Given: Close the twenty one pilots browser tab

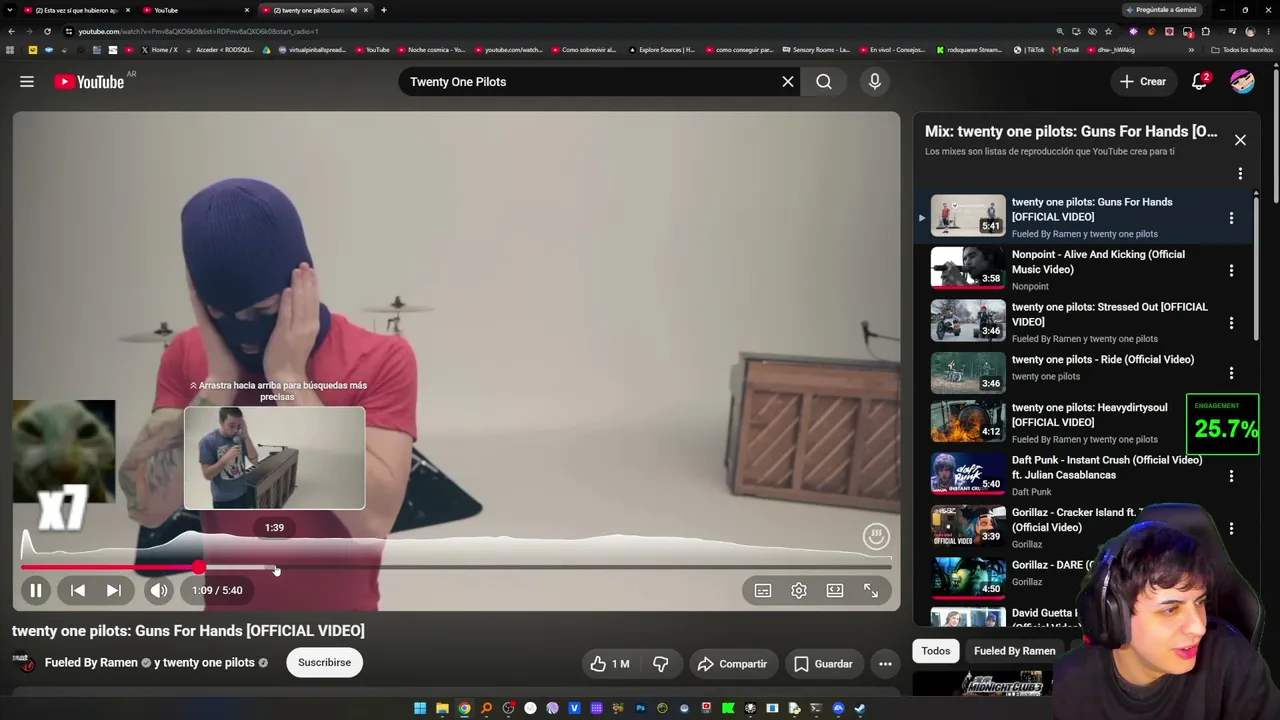Looking at the screenshot, I should pos(366,10).
